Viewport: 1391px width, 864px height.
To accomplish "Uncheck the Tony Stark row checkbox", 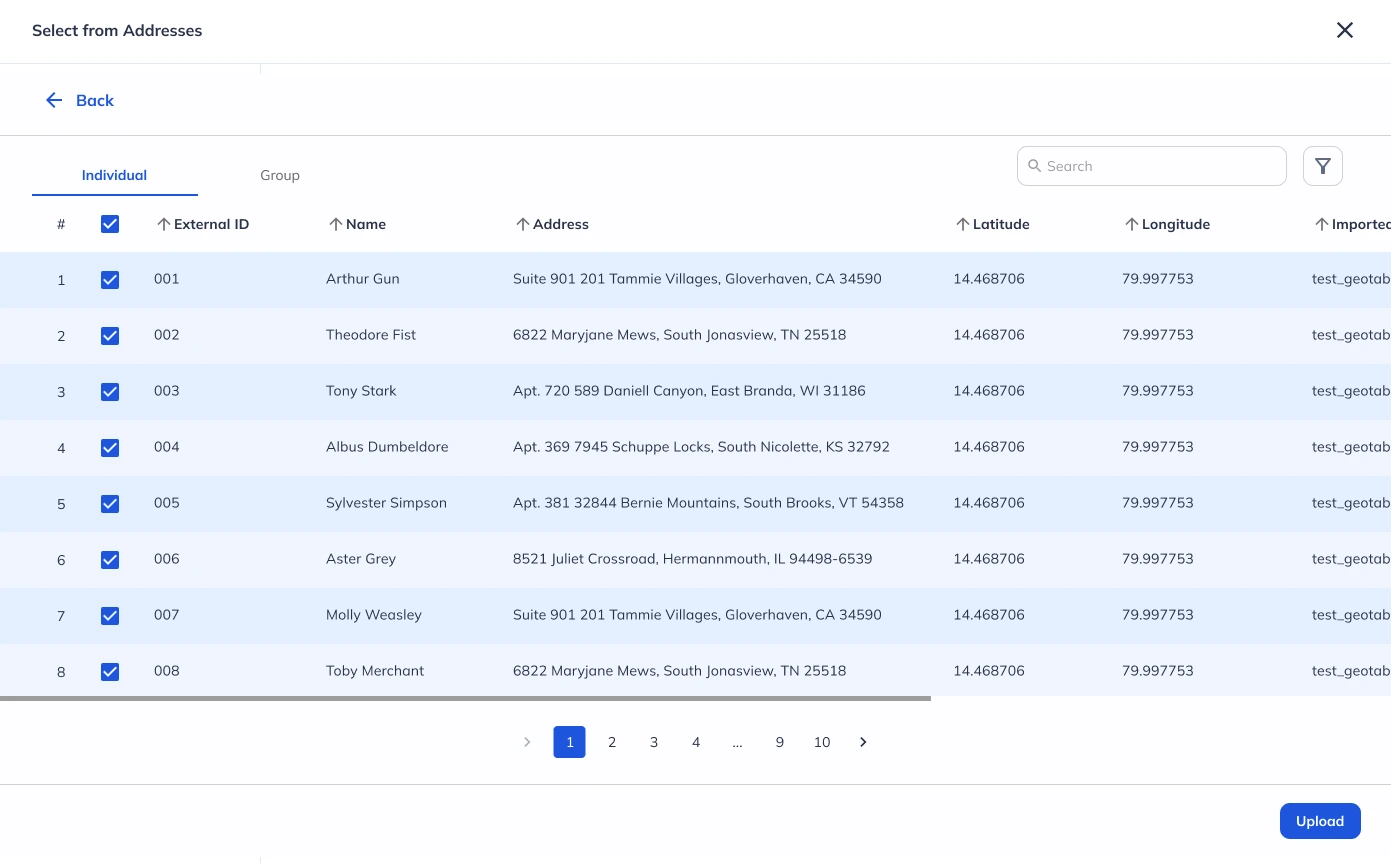I will [110, 392].
